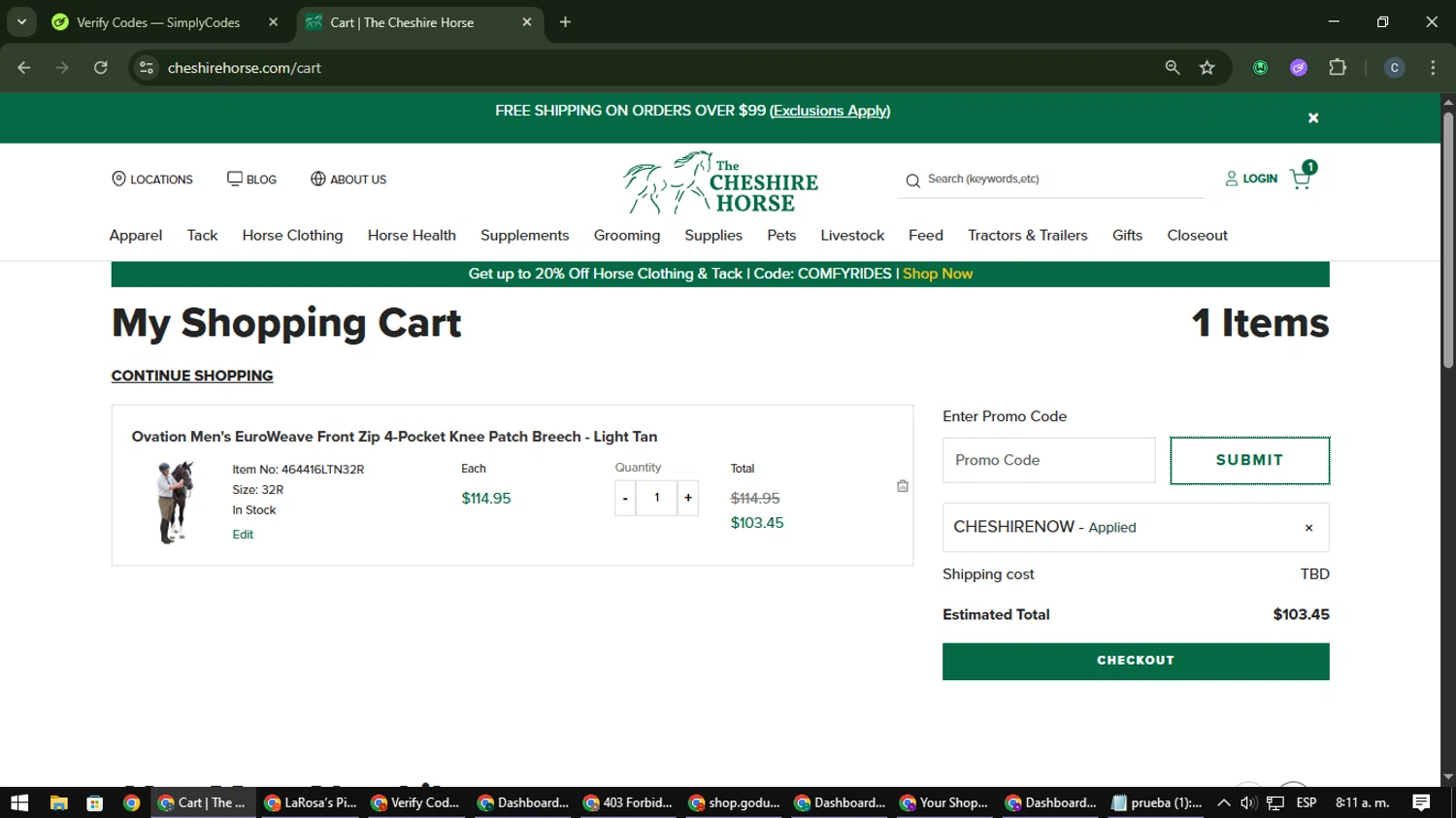The width and height of the screenshot is (1456, 818).
Task: Close the Verify Codes — SimplyCodes tab
Action: 274,22
